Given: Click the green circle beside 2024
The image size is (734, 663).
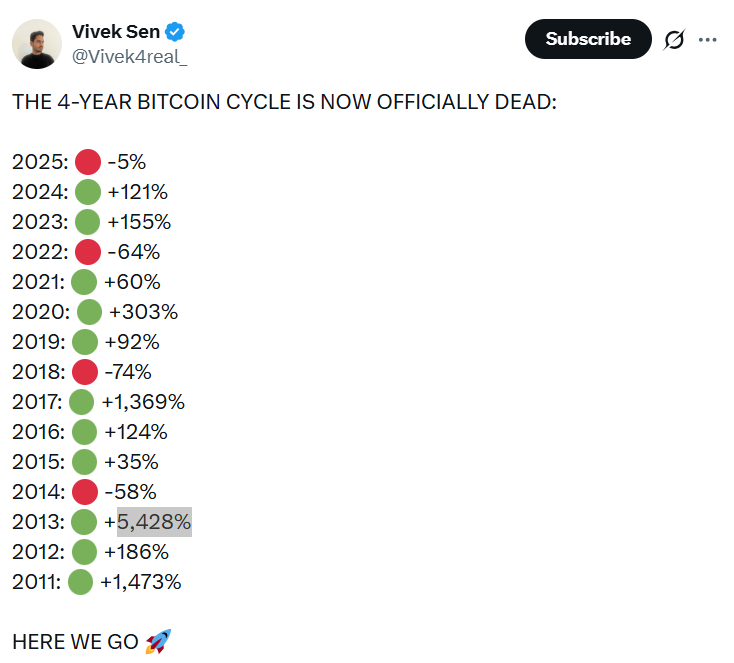Looking at the screenshot, I should 88,192.
